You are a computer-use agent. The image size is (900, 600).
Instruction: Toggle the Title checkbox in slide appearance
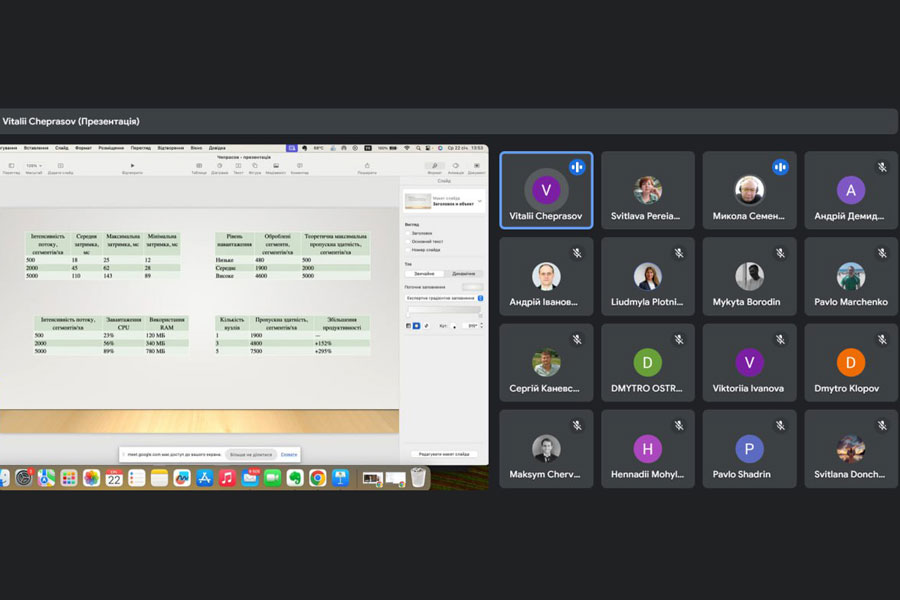(x=409, y=233)
